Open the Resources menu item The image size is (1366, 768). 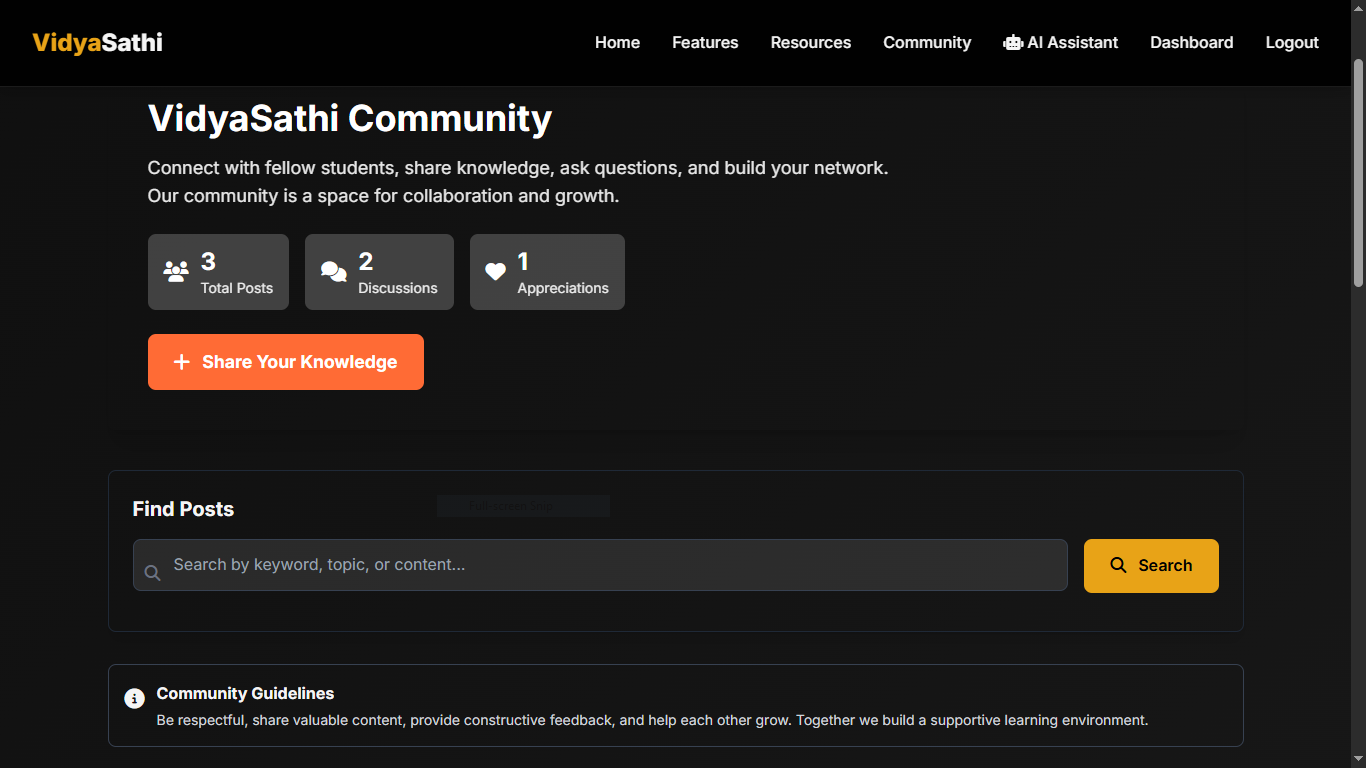(x=811, y=42)
